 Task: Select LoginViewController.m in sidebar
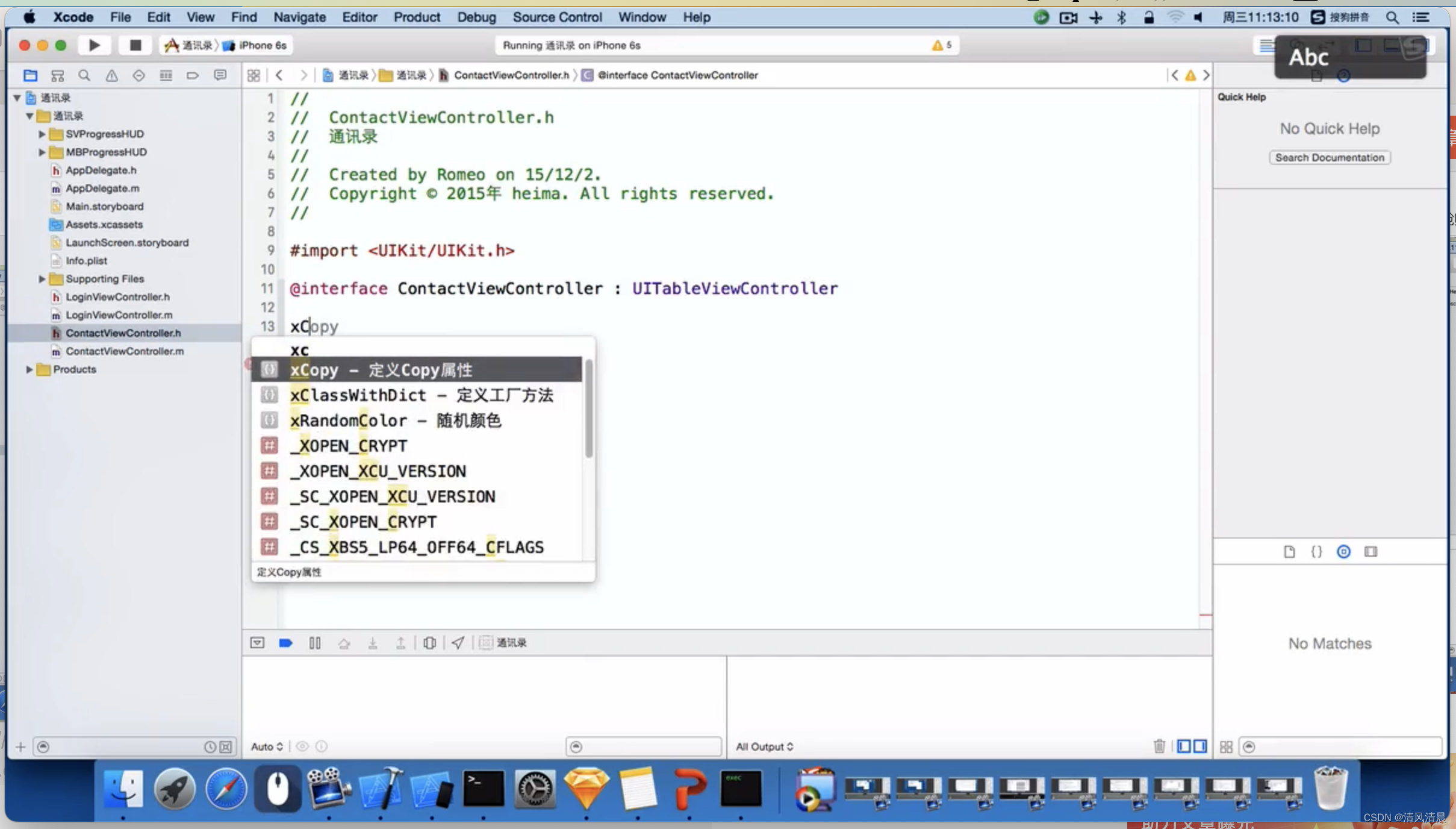[119, 315]
